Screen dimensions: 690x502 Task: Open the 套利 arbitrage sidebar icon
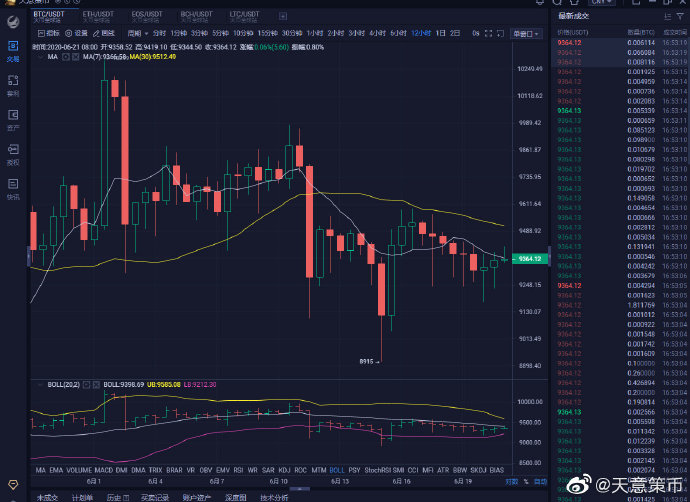[x=13, y=86]
